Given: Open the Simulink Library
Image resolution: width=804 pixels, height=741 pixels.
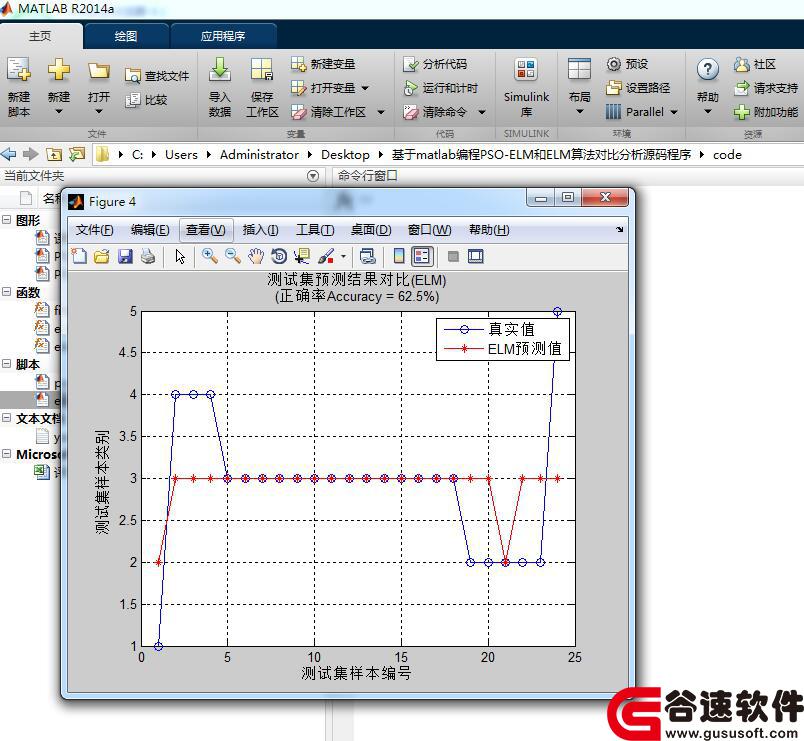Looking at the screenshot, I should (526, 86).
